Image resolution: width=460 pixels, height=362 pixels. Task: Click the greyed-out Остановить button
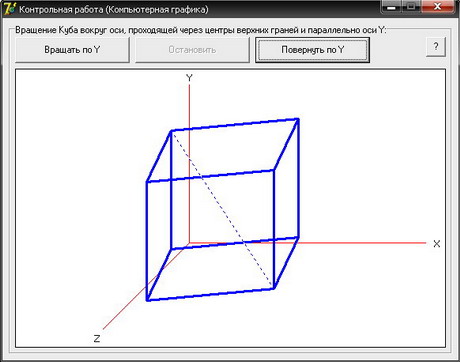(x=192, y=50)
